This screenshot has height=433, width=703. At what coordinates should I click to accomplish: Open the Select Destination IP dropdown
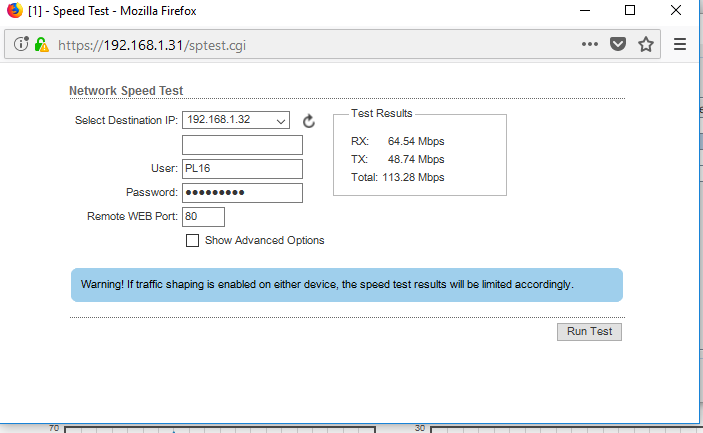click(236, 120)
